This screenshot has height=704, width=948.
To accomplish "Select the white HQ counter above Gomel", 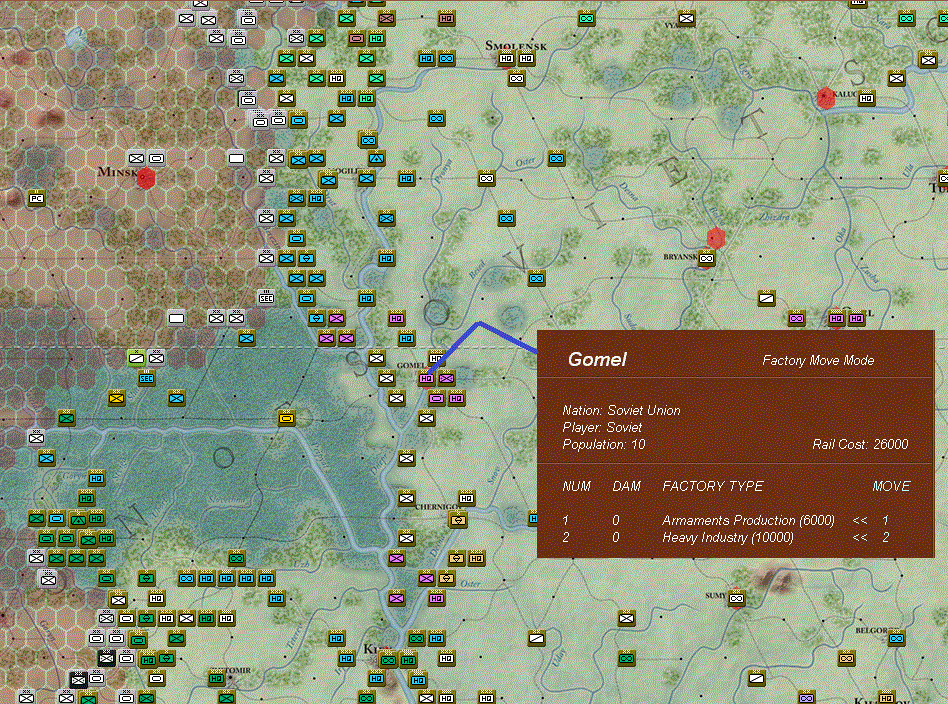I will [x=436, y=358].
